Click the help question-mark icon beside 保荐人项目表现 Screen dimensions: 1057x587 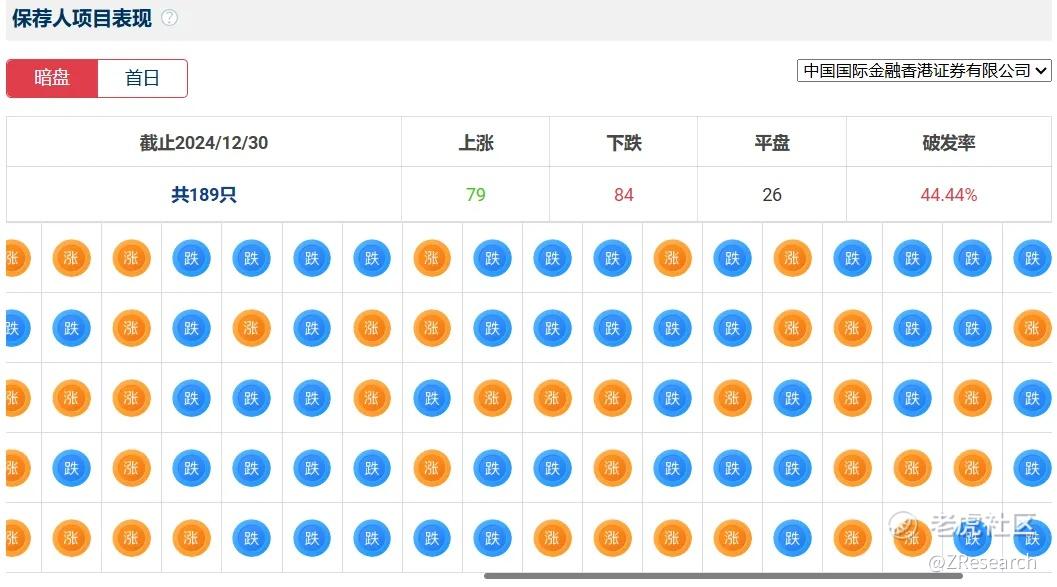(169, 18)
